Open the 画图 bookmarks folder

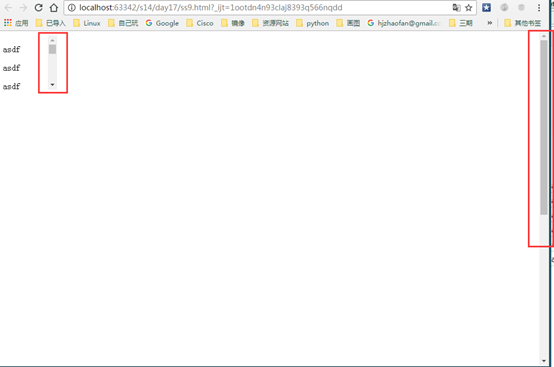click(348, 23)
